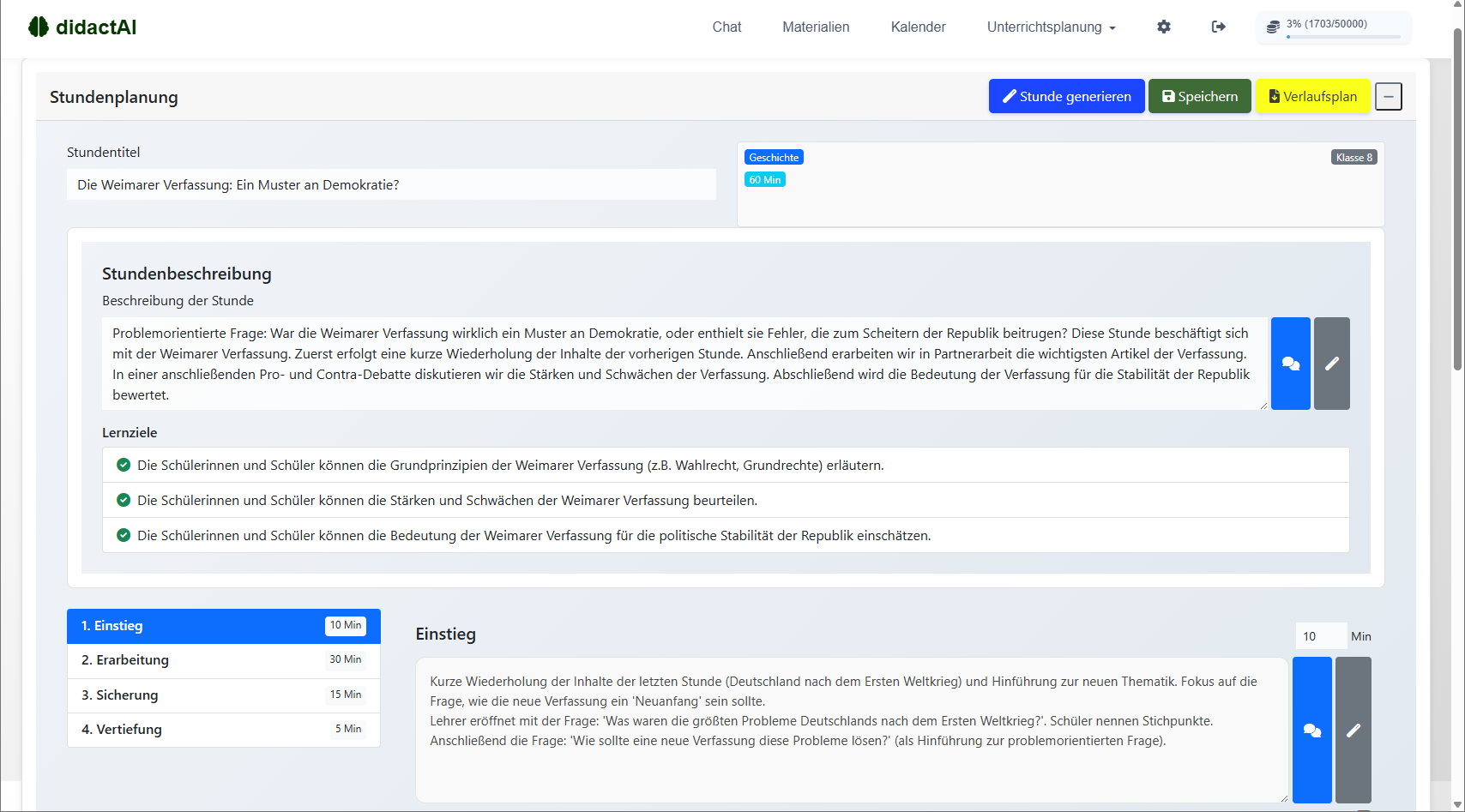The width and height of the screenshot is (1465, 812).
Task: Open Materialien page
Action: 816,27
